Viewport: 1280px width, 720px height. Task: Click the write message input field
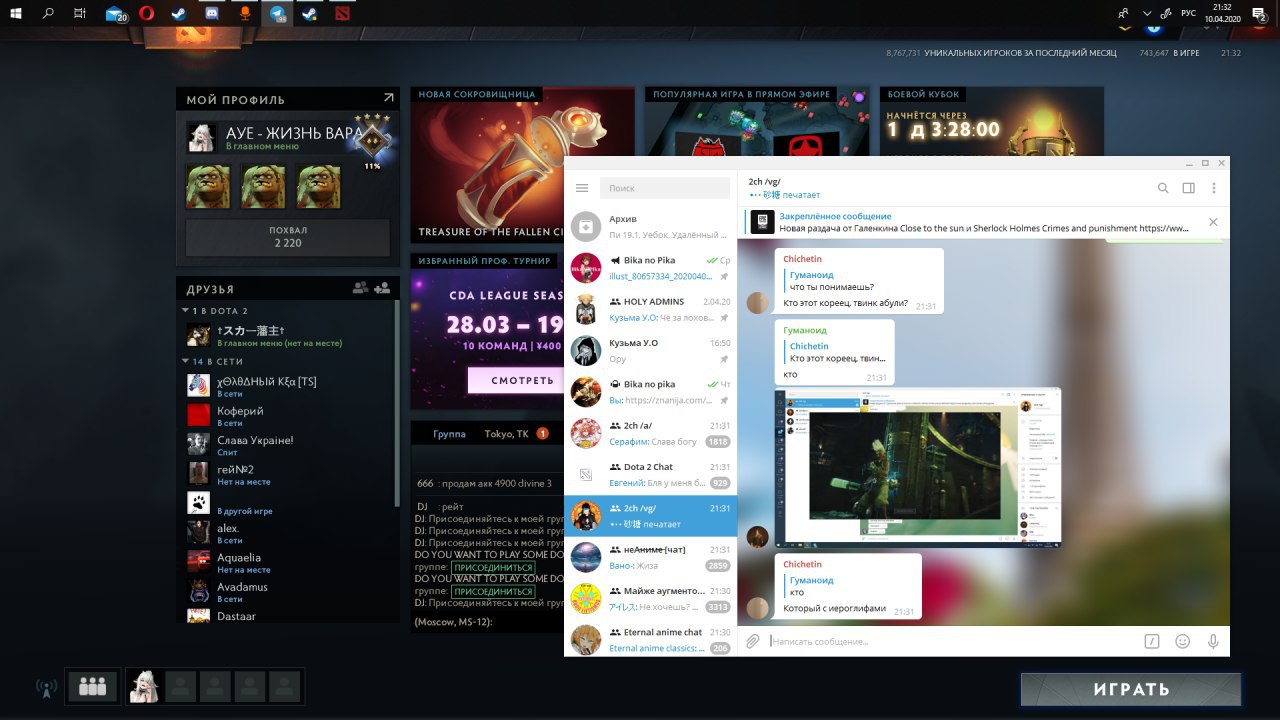point(950,641)
